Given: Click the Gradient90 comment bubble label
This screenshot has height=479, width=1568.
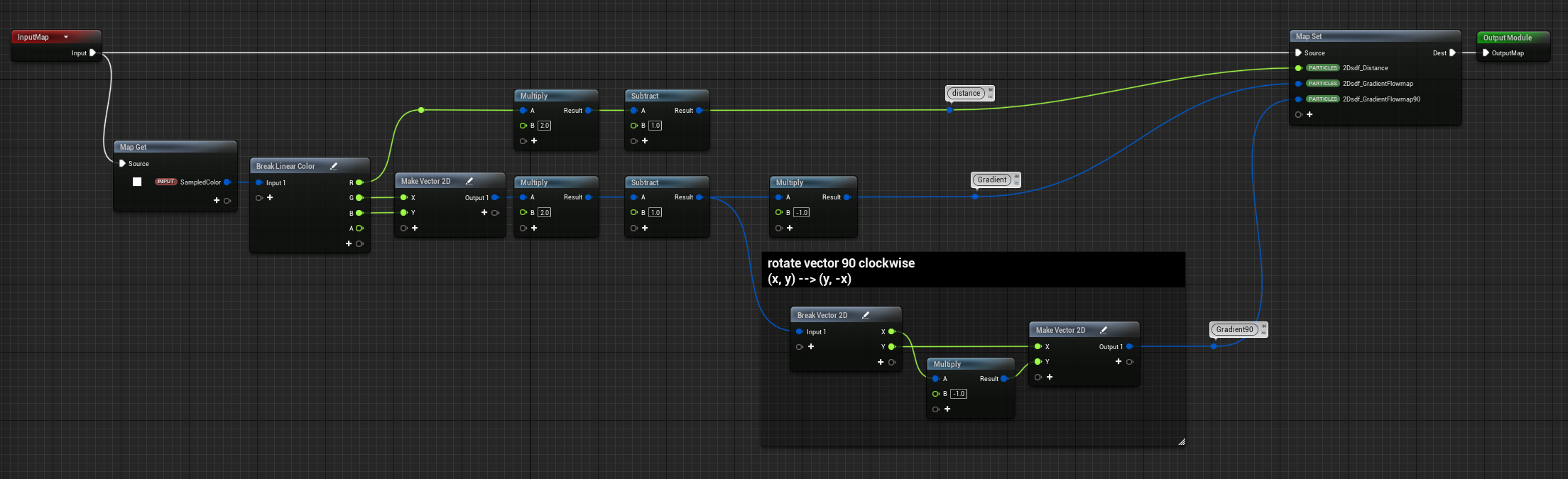Looking at the screenshot, I should click(1234, 329).
